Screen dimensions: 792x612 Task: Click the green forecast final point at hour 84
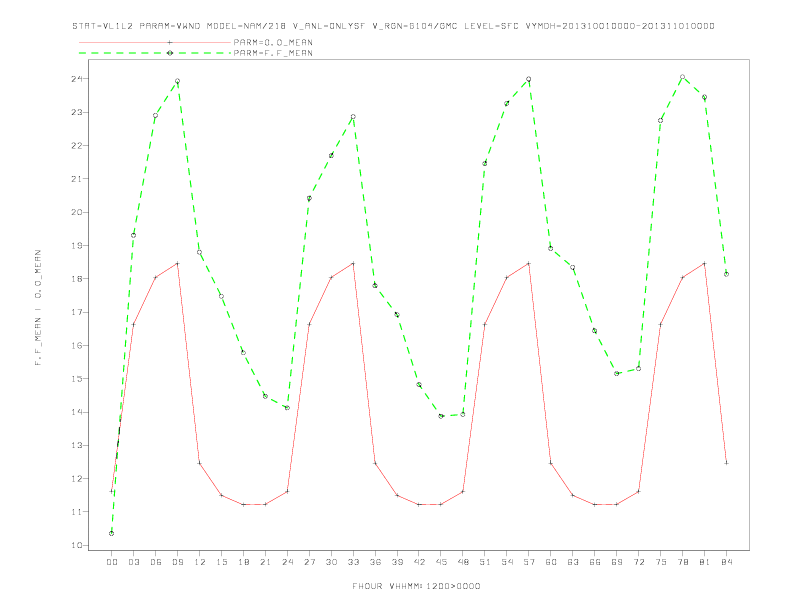726,274
